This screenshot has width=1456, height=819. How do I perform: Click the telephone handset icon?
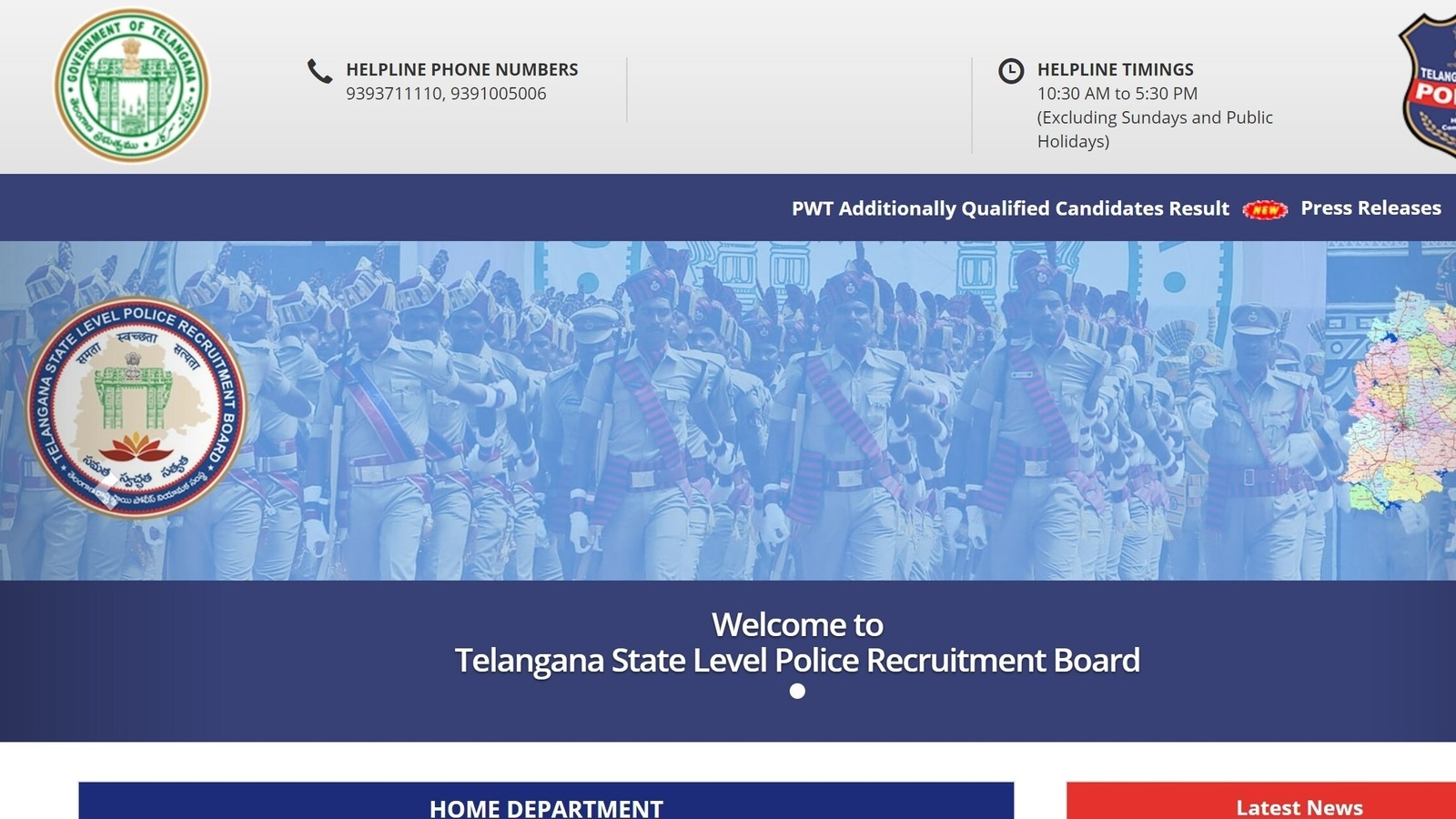click(x=319, y=71)
